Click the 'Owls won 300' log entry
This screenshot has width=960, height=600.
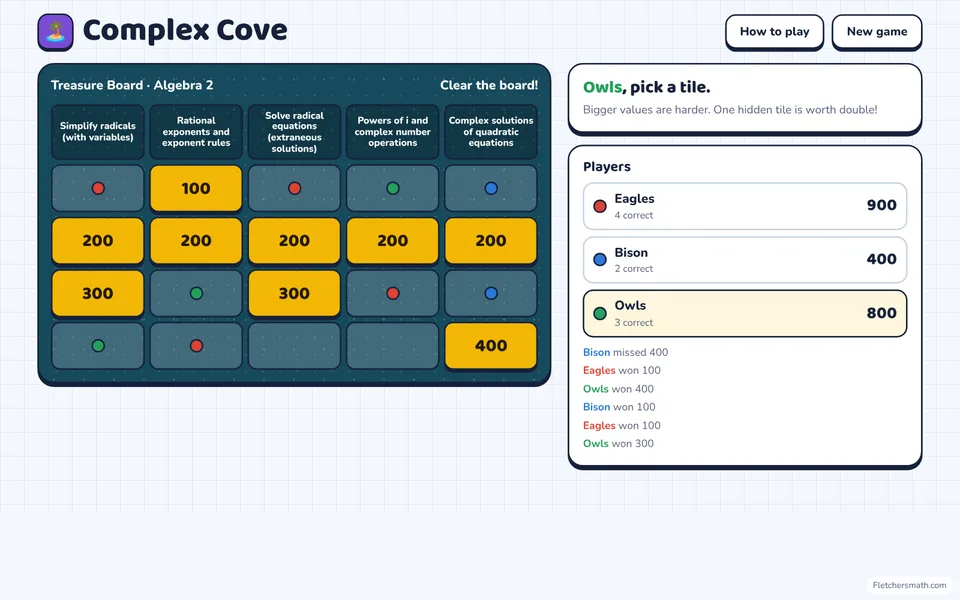point(618,443)
